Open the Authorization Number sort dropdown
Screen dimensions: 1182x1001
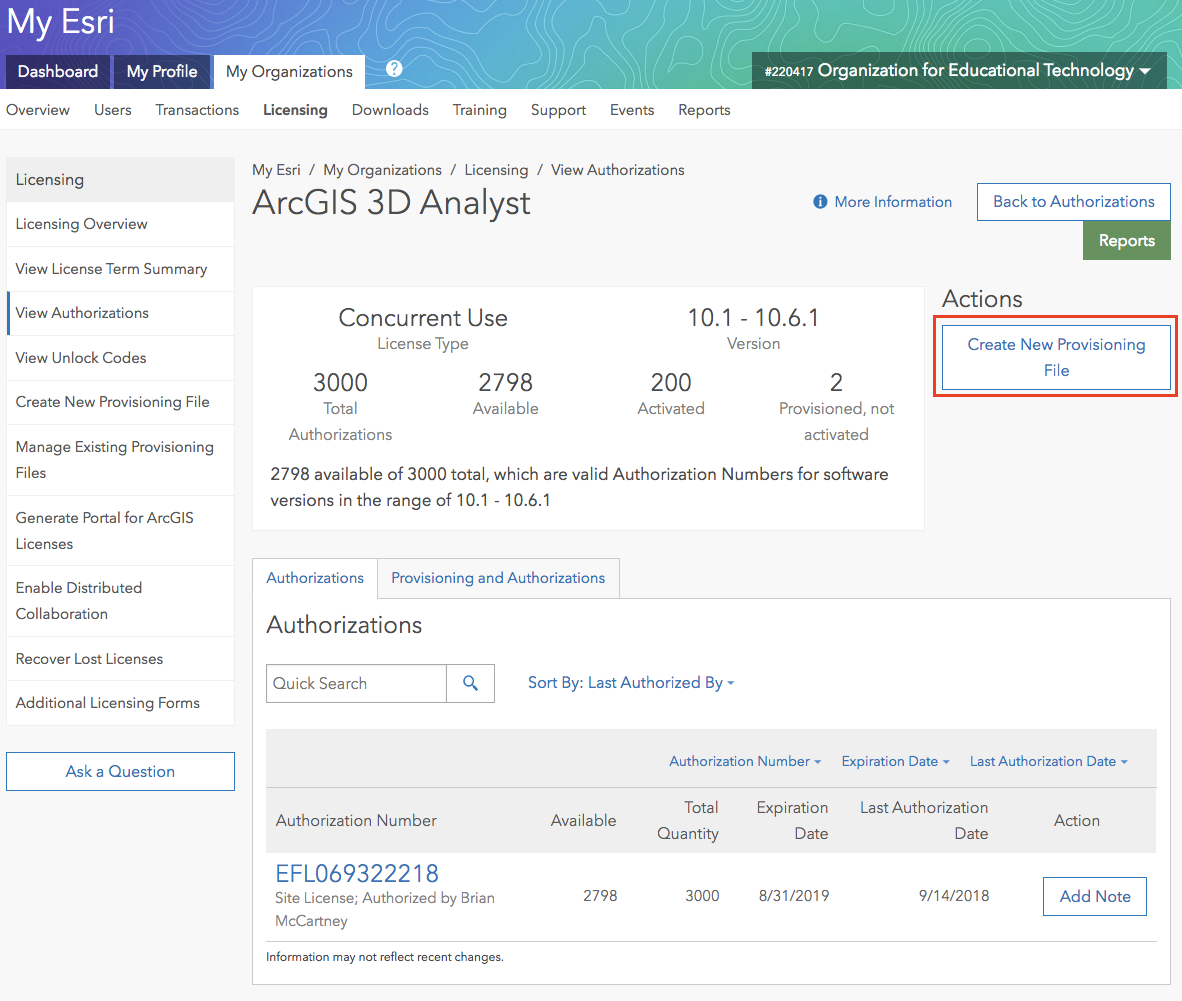[x=745, y=761]
